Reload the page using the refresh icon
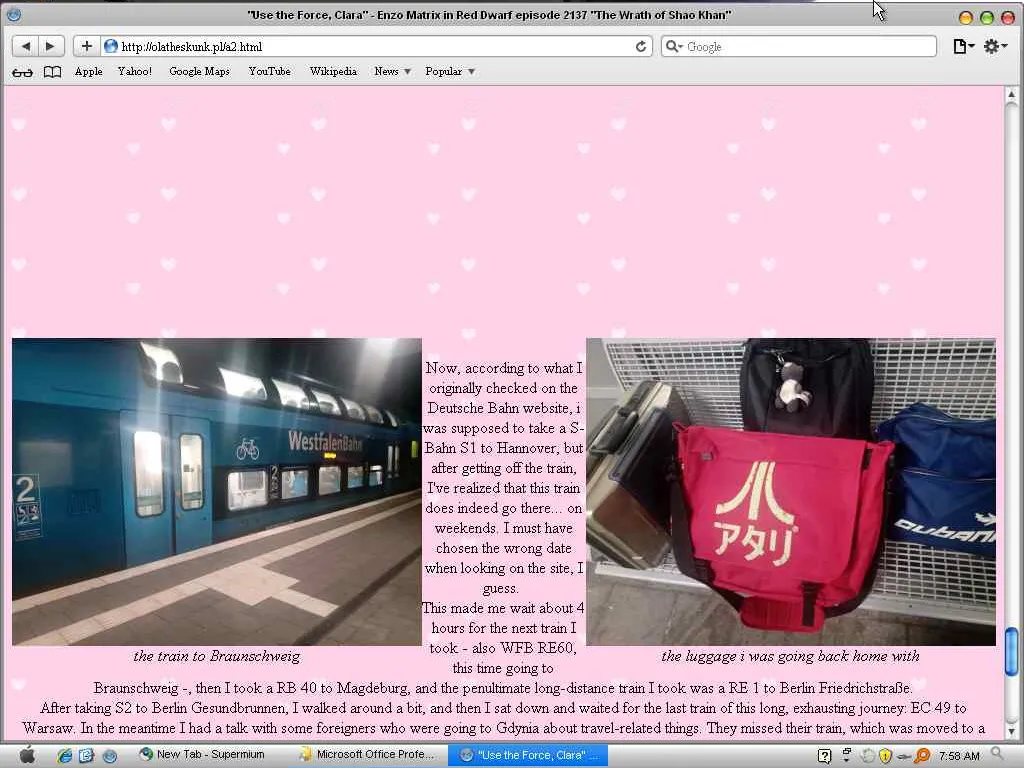 641,46
